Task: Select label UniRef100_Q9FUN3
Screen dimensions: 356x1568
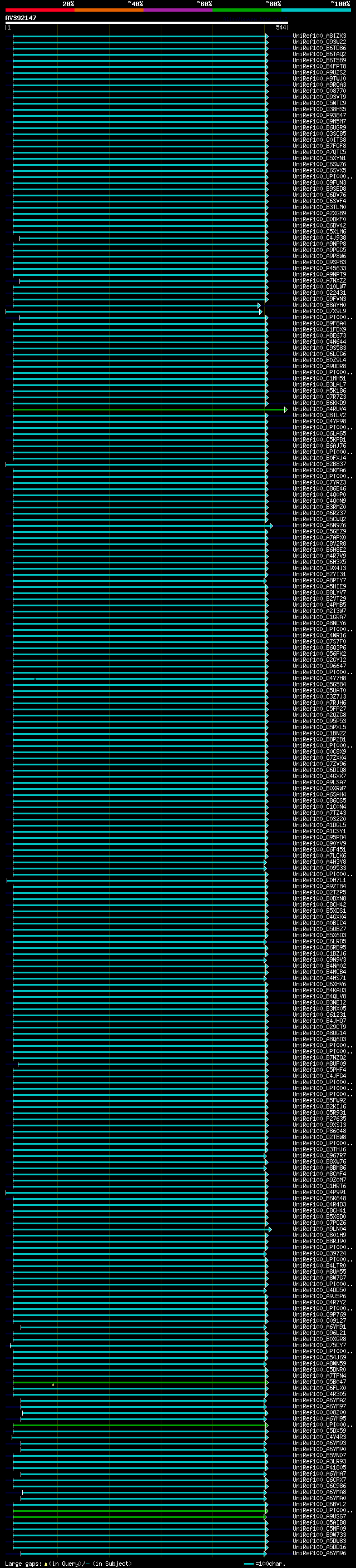Action: coord(319,182)
